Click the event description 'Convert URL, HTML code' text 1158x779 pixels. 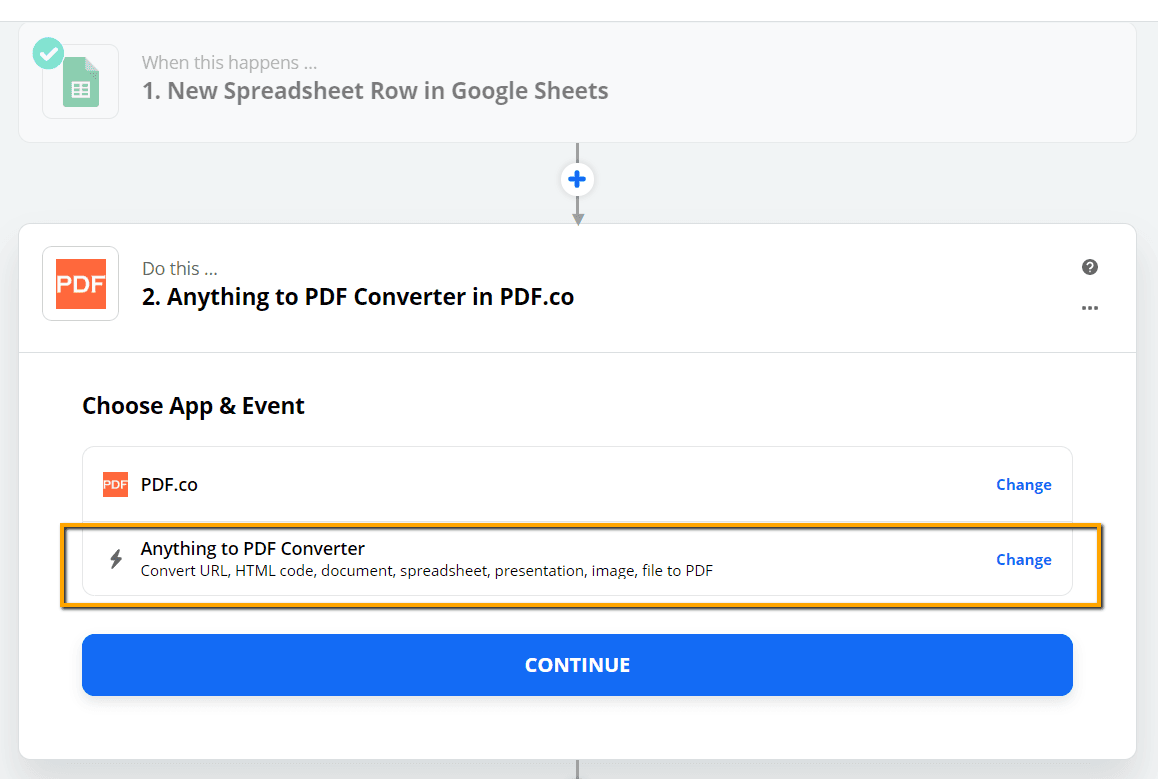click(x=426, y=571)
